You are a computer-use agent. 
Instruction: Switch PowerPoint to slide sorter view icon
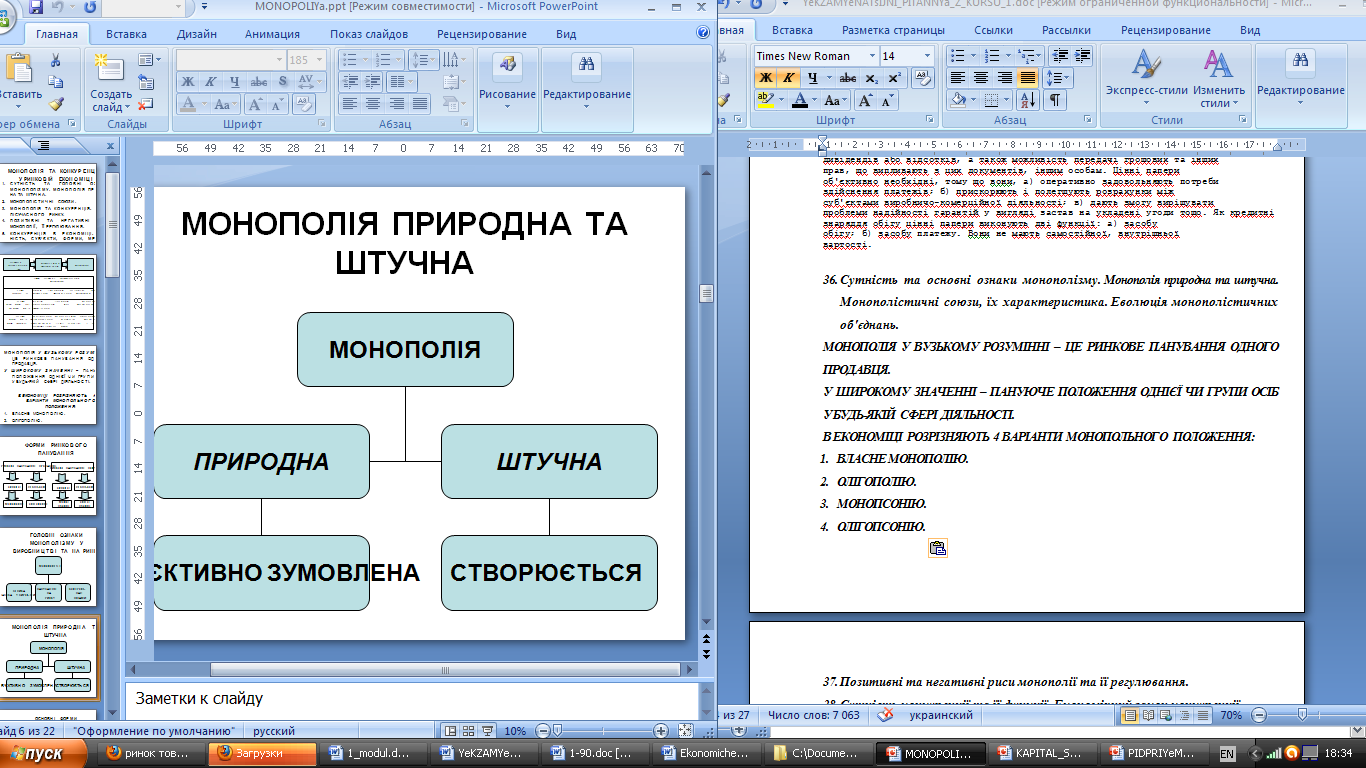pyautogui.click(x=470, y=730)
